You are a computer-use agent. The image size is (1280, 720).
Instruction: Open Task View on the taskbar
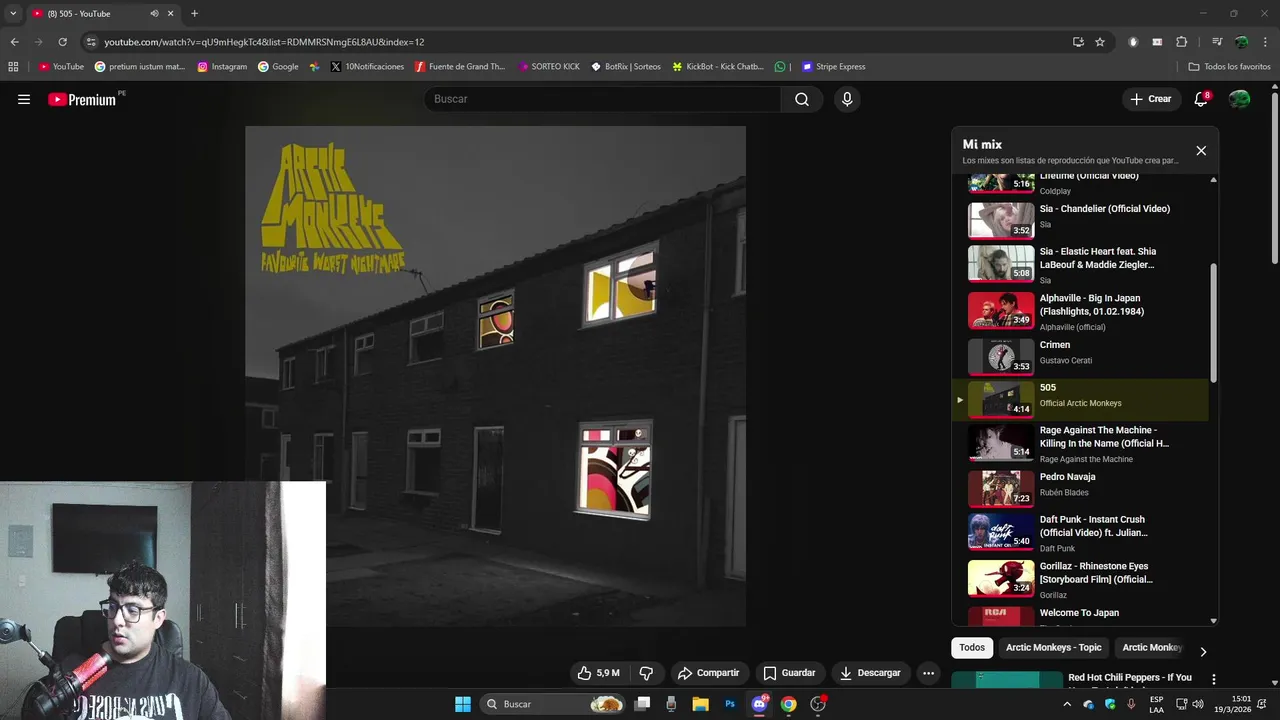tap(643, 704)
